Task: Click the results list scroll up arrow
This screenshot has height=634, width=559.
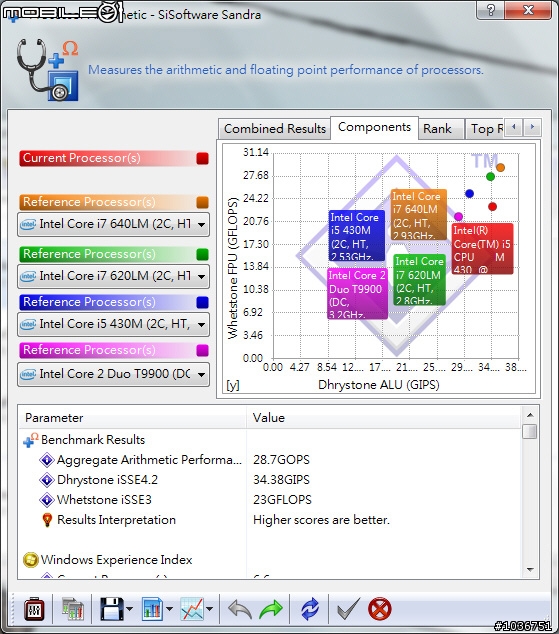Action: (530, 414)
